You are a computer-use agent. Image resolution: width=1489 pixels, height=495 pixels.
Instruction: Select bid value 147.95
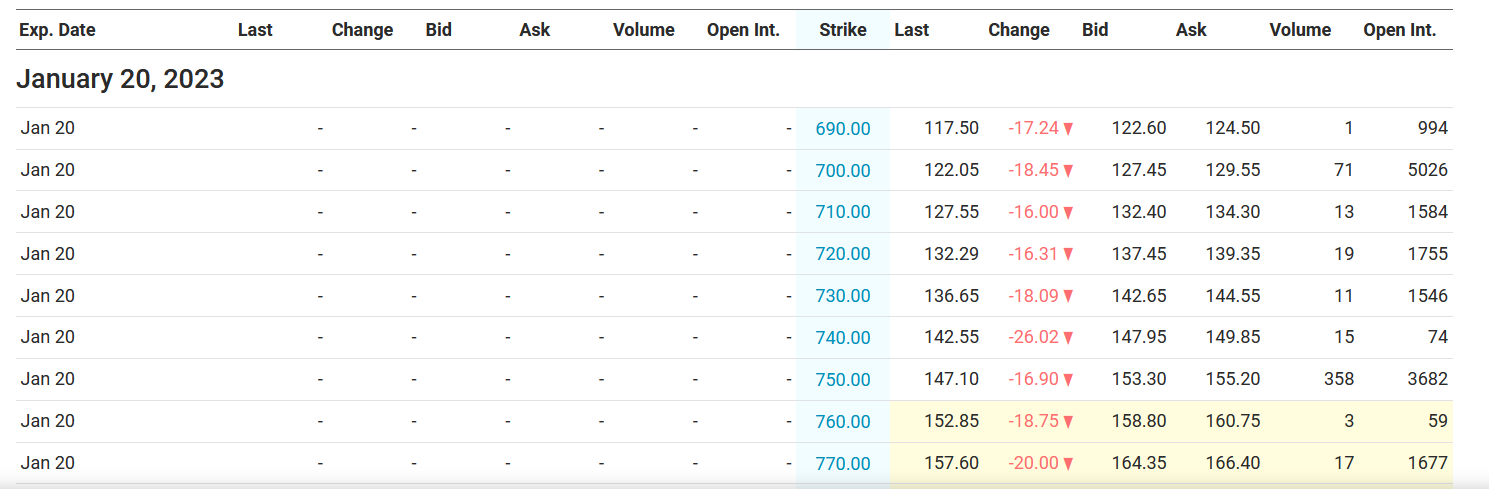pos(1139,337)
